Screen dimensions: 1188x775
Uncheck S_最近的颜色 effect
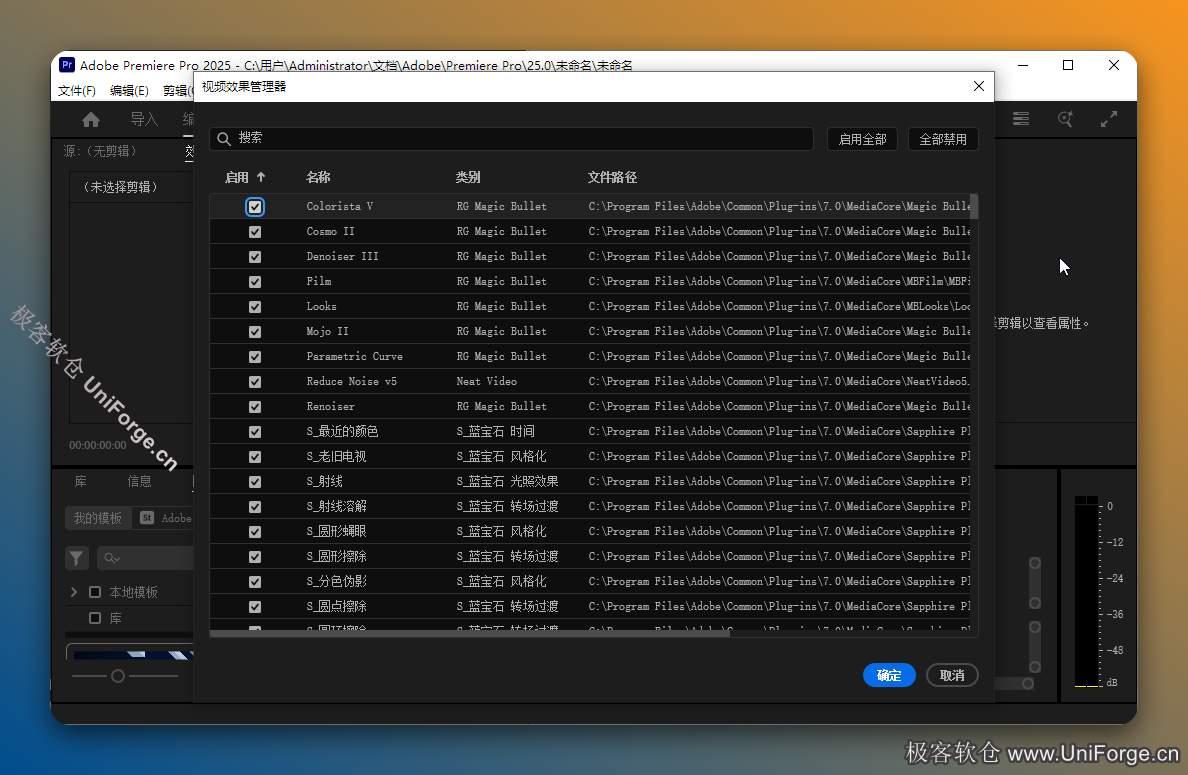[255, 432]
